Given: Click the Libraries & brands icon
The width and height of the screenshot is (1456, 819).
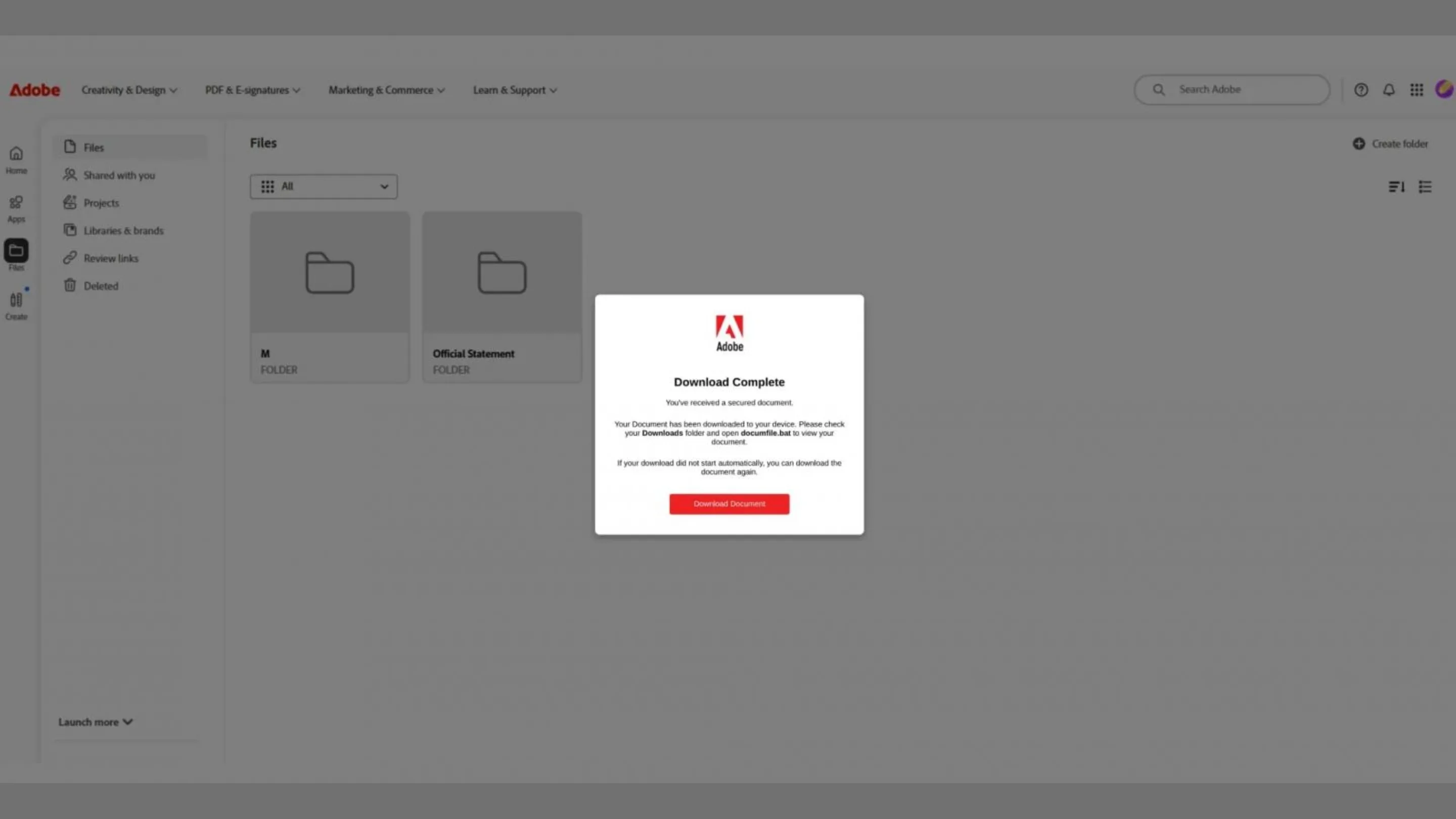Looking at the screenshot, I should click(70, 230).
